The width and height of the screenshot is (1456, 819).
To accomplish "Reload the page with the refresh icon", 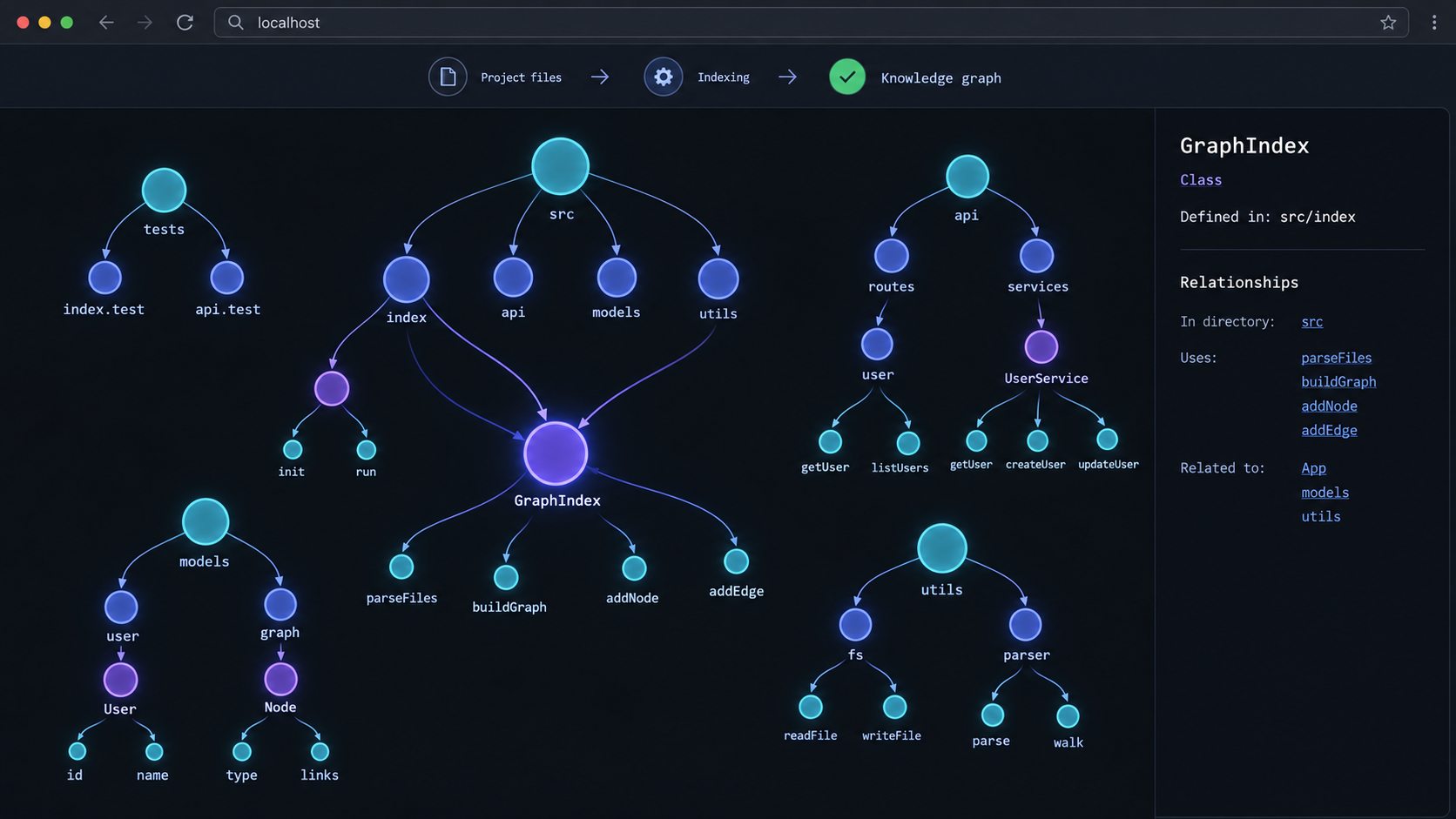I will 185,23.
